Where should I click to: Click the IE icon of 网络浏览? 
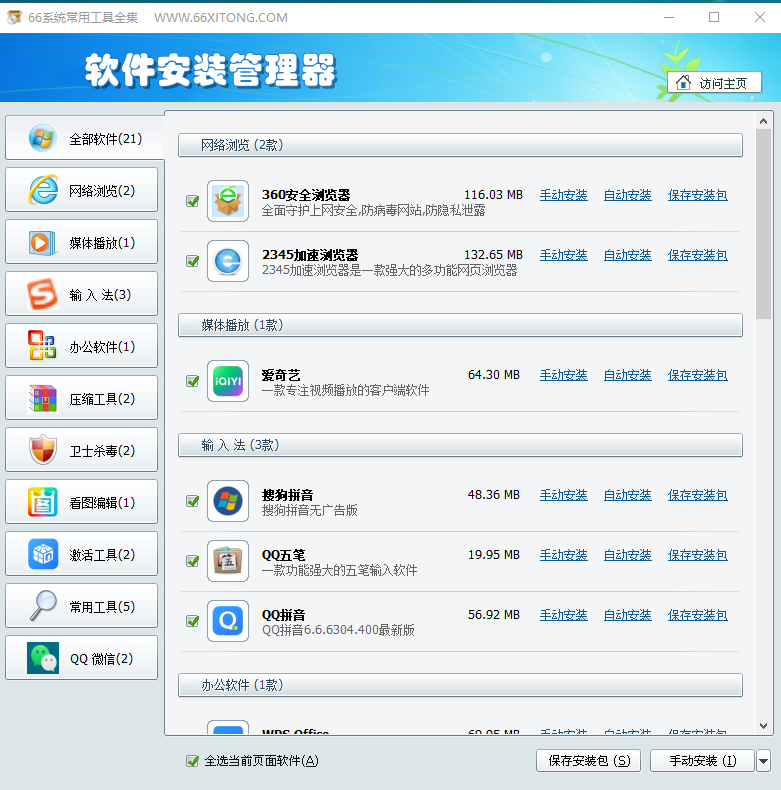point(43,190)
